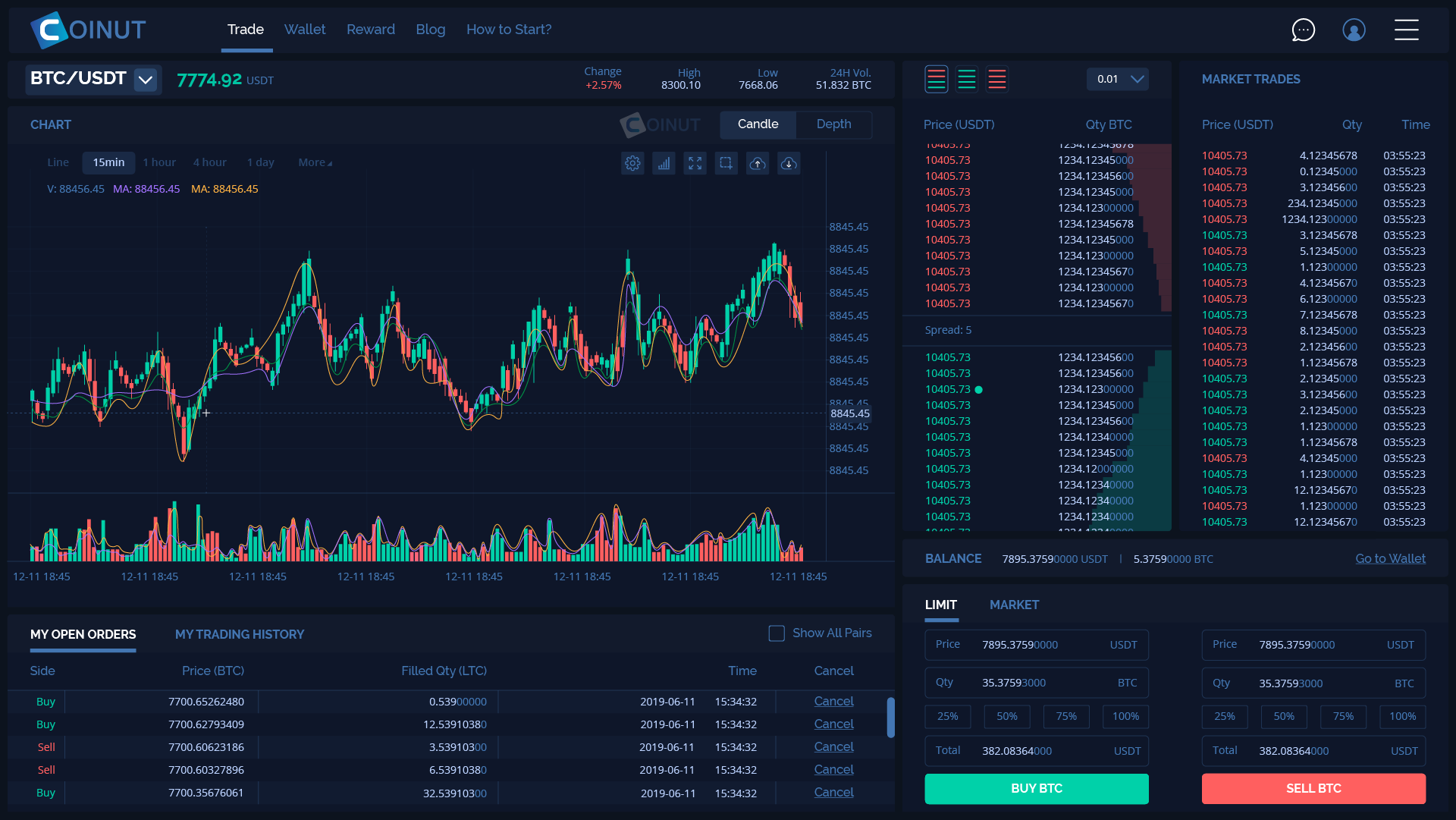The width and height of the screenshot is (1456, 820).
Task: Click the open orders list scrollbar
Action: (x=890, y=717)
